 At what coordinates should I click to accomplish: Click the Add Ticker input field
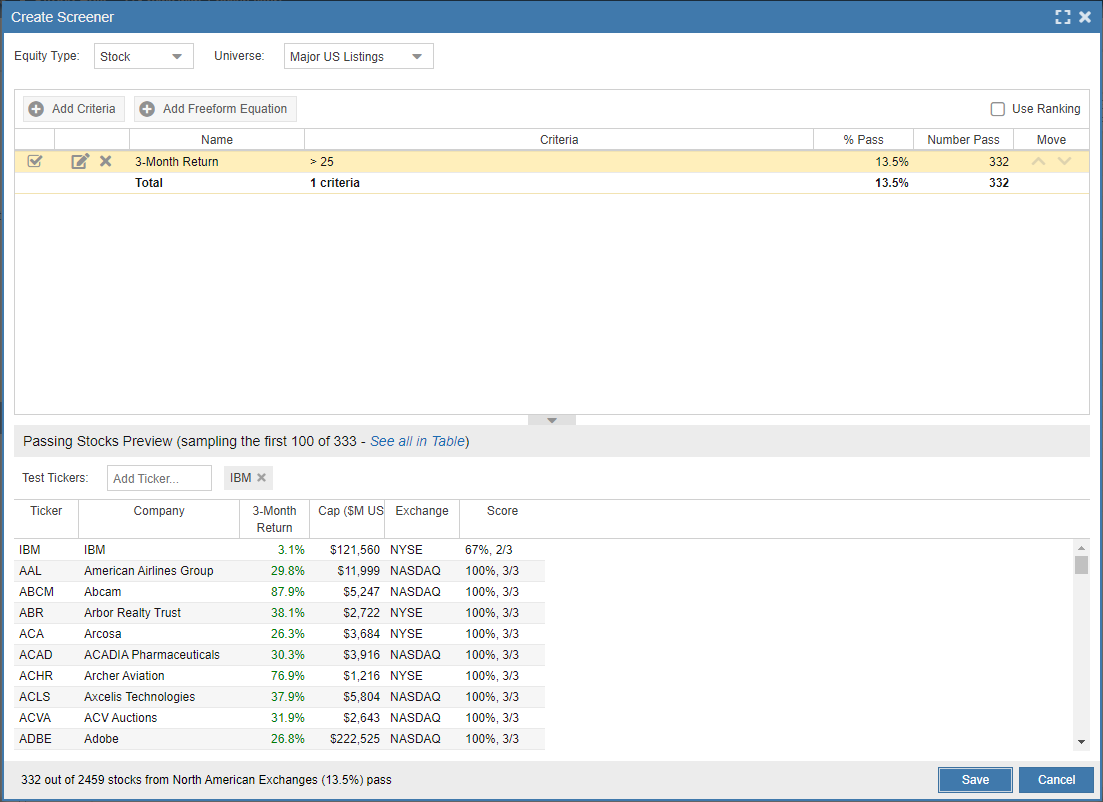coord(159,478)
